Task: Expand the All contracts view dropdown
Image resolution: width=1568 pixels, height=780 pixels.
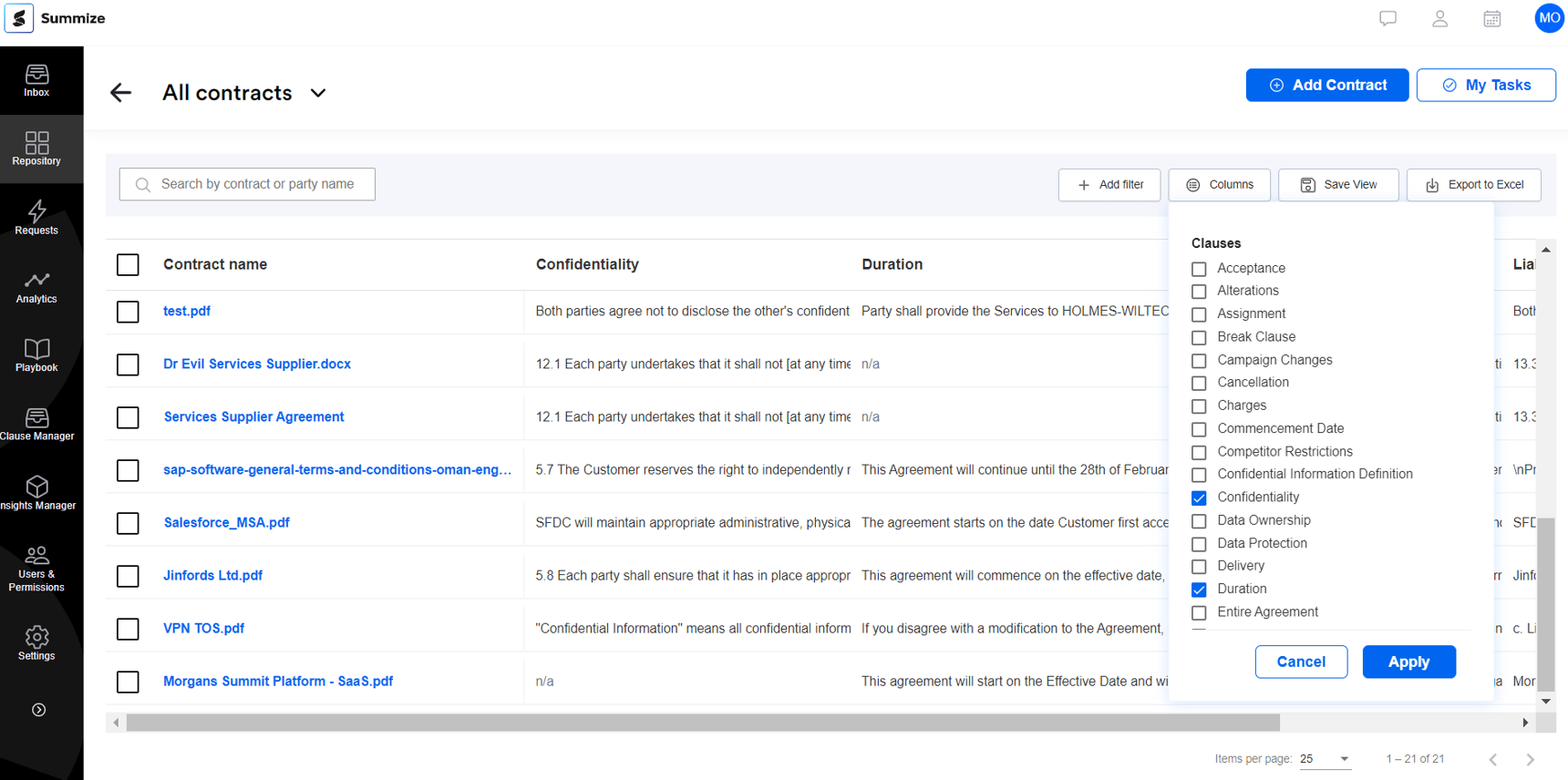Action: click(318, 93)
